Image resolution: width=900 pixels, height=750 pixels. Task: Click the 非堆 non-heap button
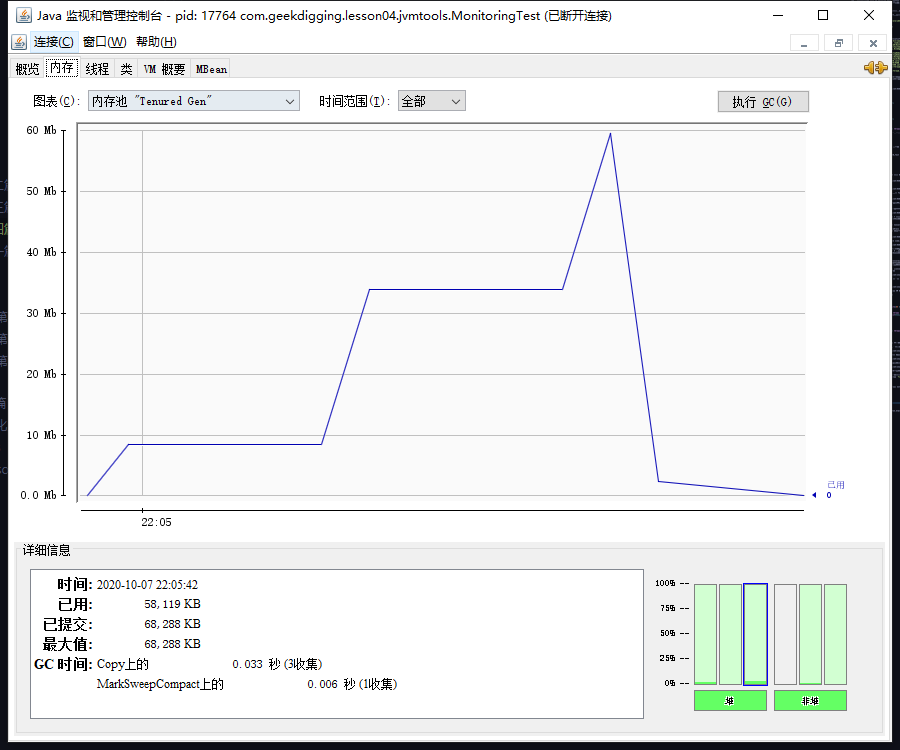point(810,701)
